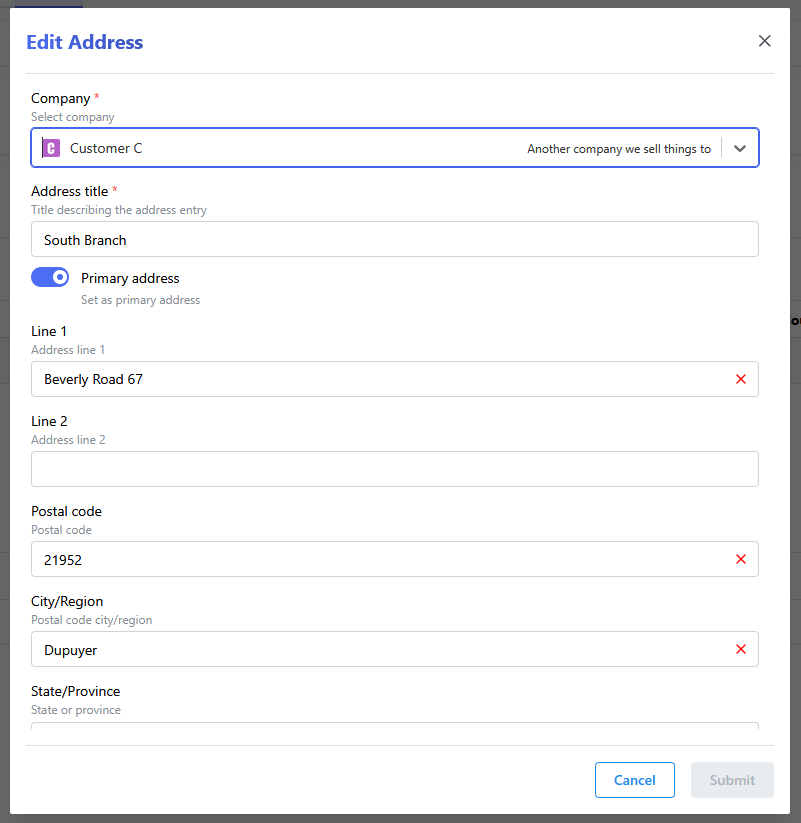Click the Customer C company avatar icon
This screenshot has width=801, height=823.
point(51,148)
